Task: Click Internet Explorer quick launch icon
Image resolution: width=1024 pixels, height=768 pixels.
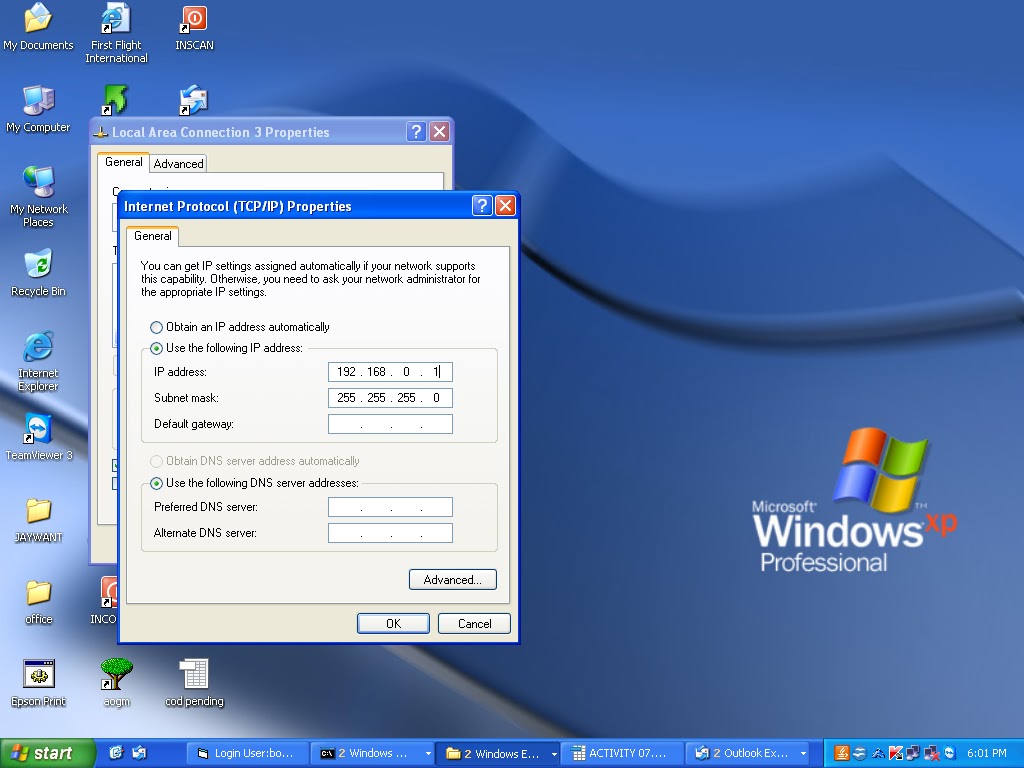Action: click(x=116, y=753)
